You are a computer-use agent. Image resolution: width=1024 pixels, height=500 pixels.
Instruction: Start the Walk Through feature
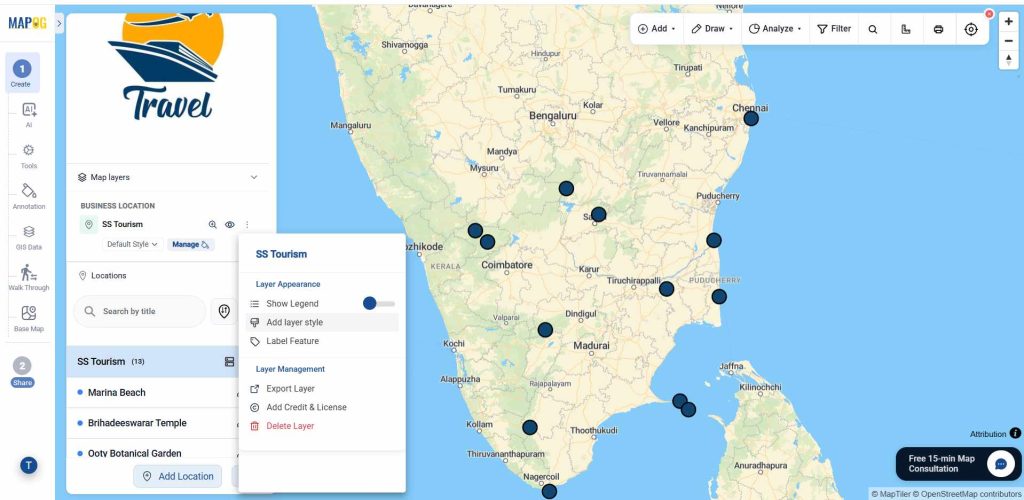[x=29, y=277]
